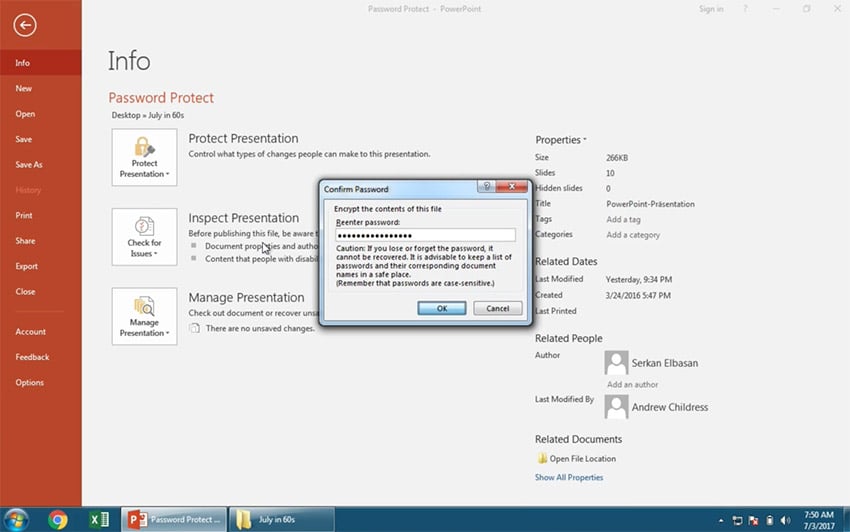Open the Windows Start button
This screenshot has width=850, height=532.
coord(15,520)
